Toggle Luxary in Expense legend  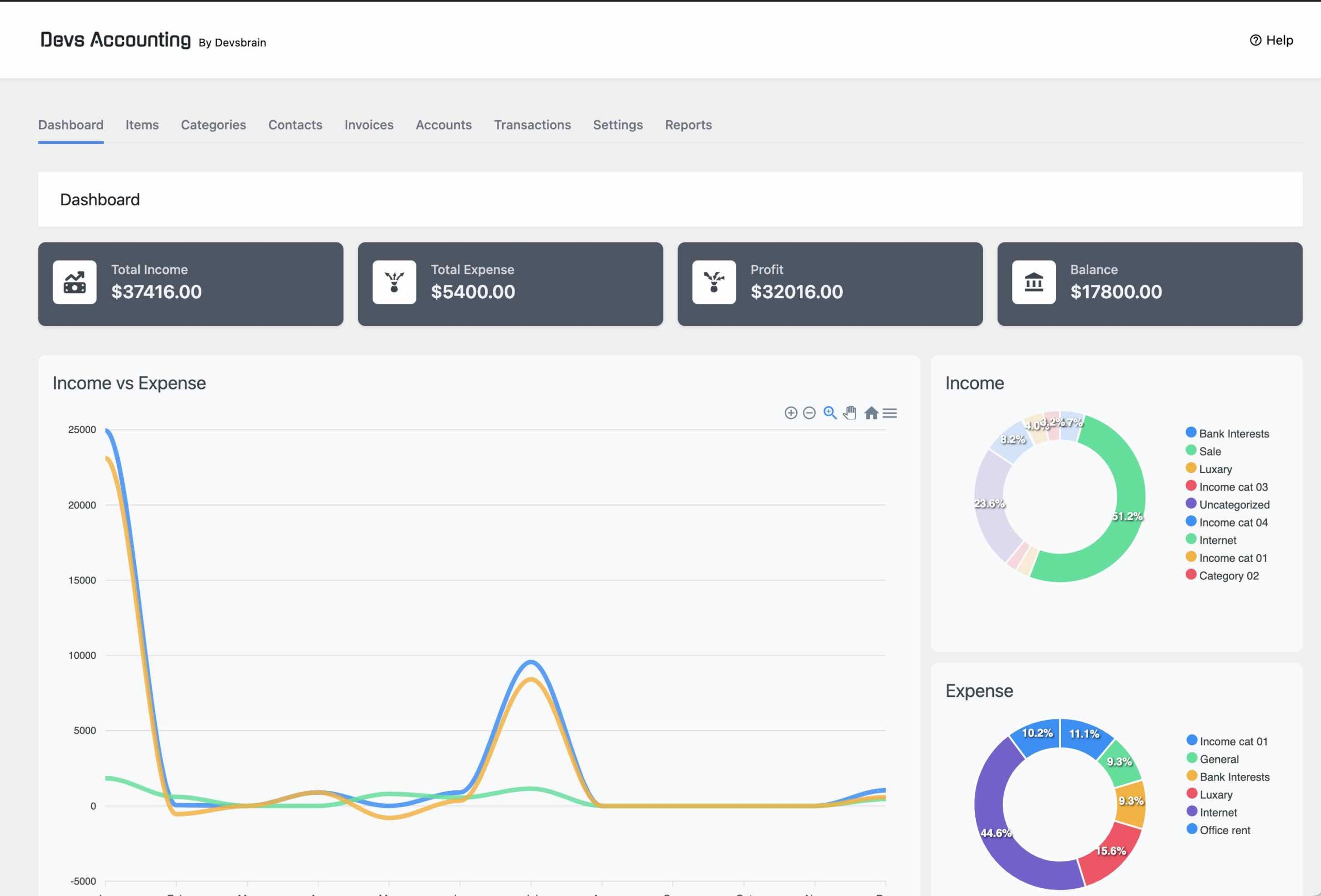pyautogui.click(x=1210, y=794)
